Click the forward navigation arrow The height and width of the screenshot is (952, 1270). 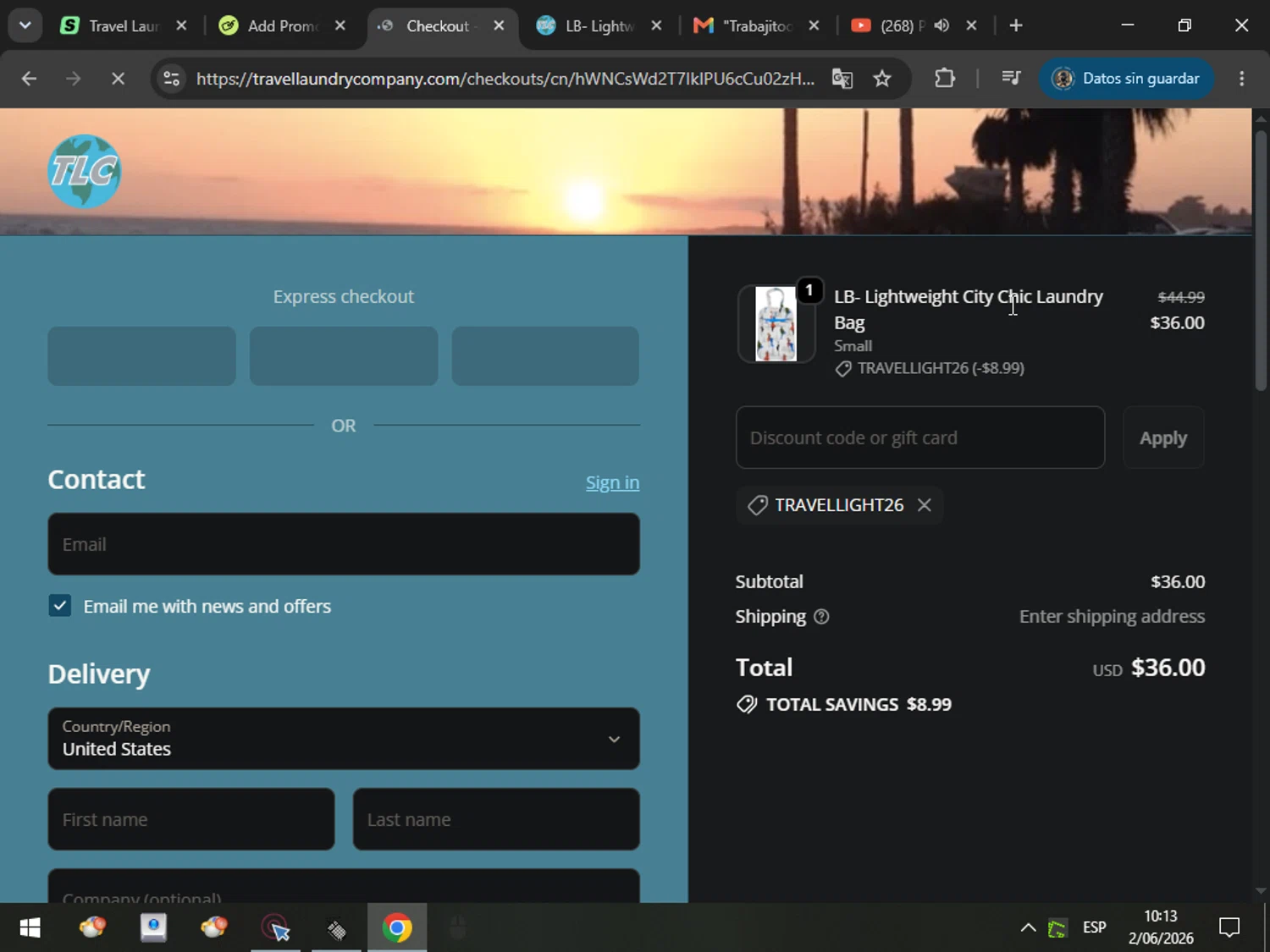pos(74,79)
